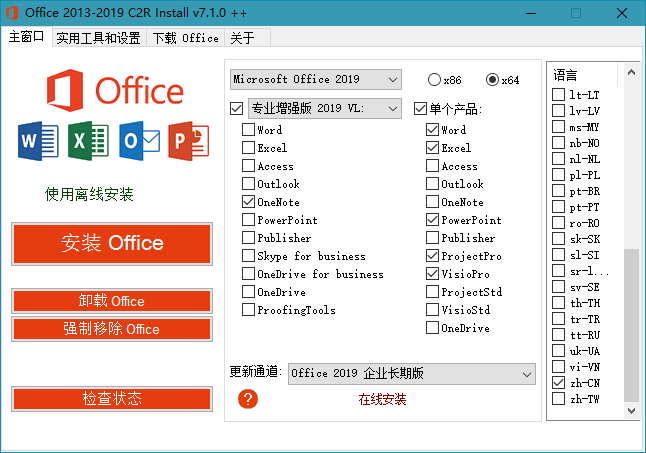Uncheck the 专业增强版 suite checkbox
The height and width of the screenshot is (453, 646).
[x=236, y=109]
